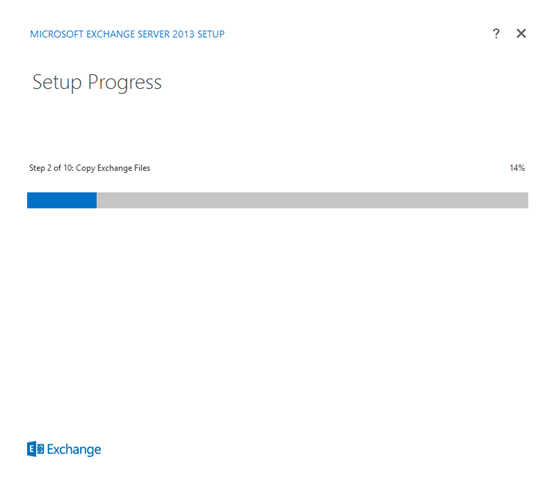This screenshot has height=484, width=554.
Task: Click the blue Exchange E logo icon
Action: tap(36, 449)
